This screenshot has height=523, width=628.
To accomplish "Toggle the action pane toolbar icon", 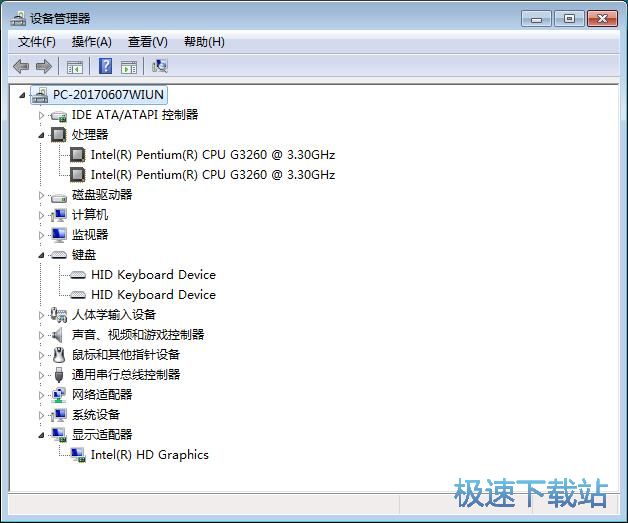I will 129,67.
